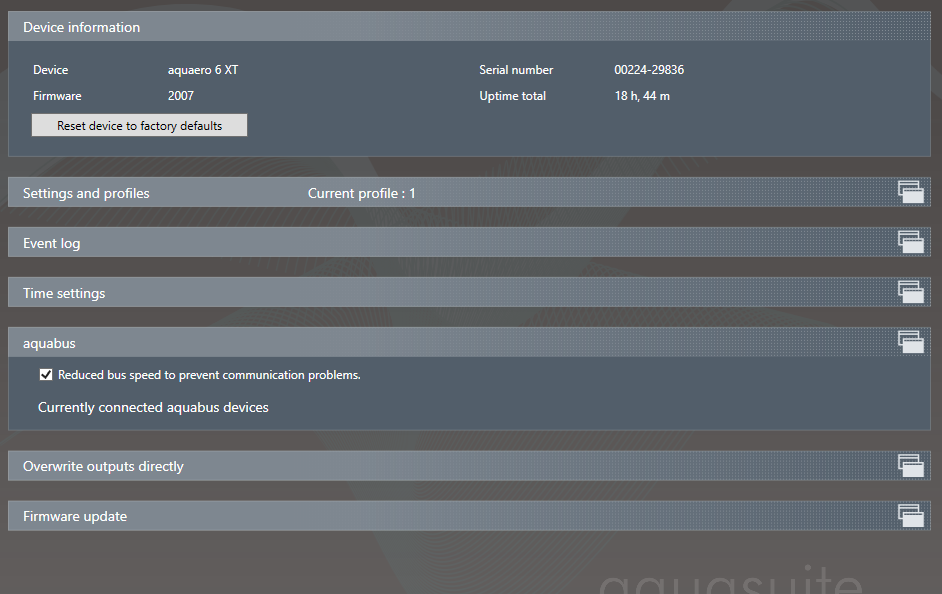
Task: Click Current profile : 1 label
Action: pyautogui.click(x=362, y=193)
